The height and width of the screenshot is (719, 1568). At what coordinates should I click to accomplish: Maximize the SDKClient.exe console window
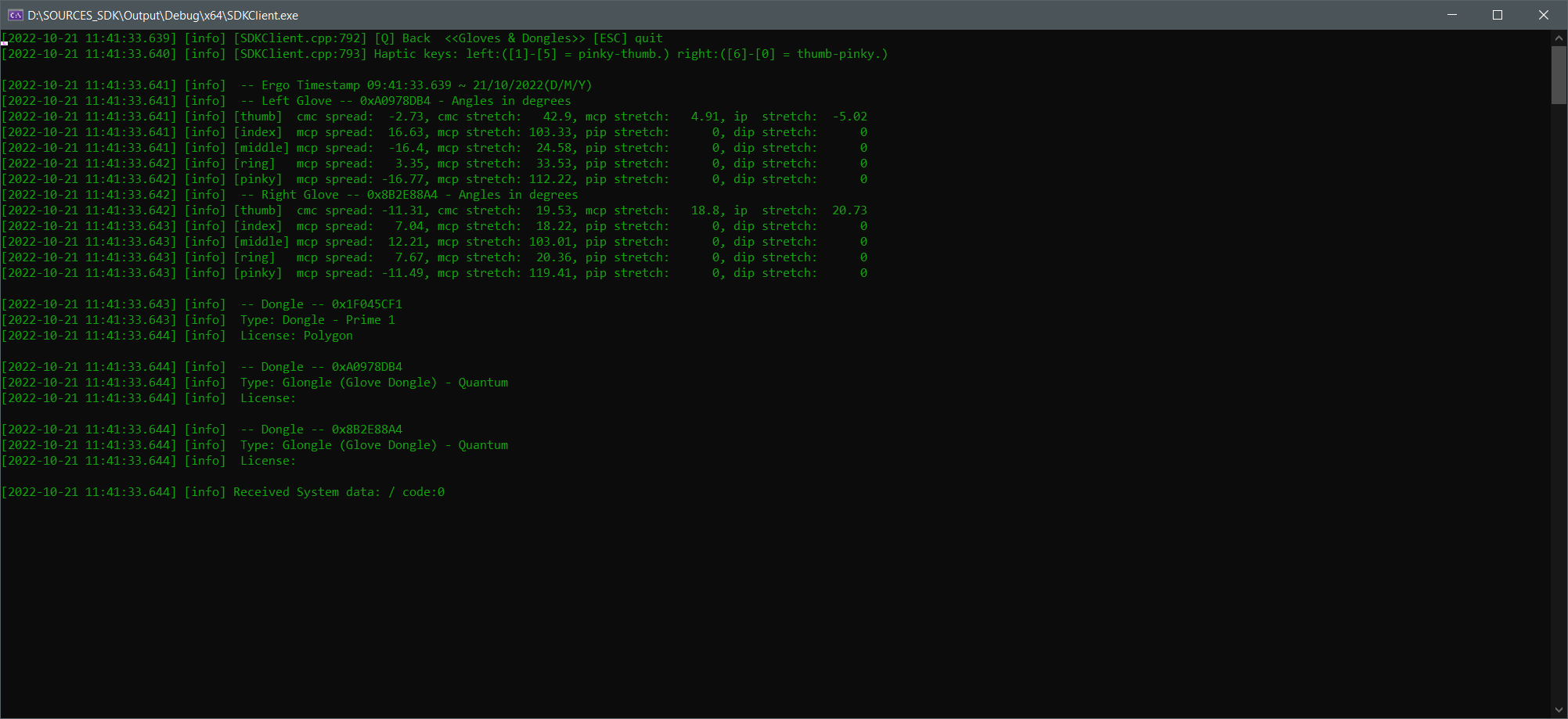pyautogui.click(x=1498, y=15)
